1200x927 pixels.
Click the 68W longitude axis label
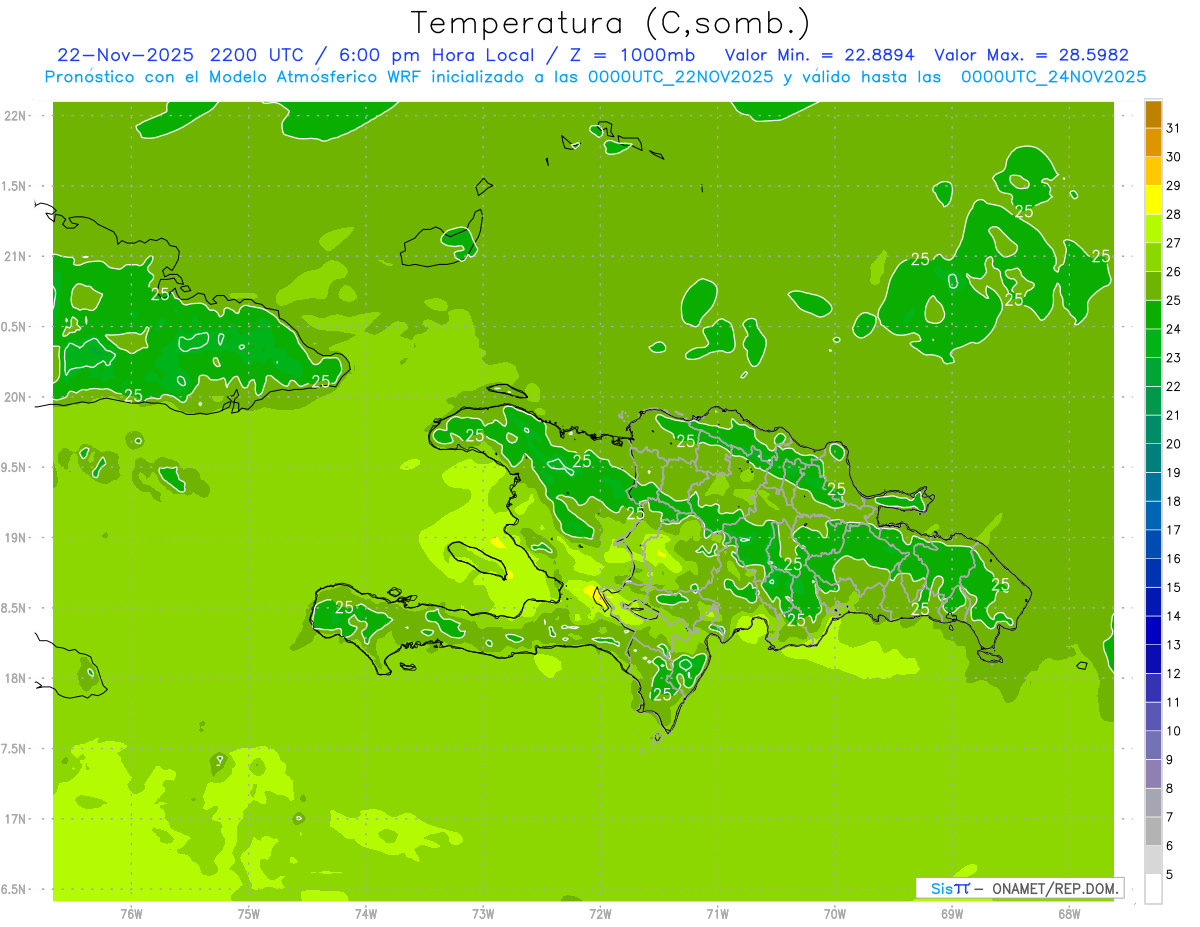pyautogui.click(x=1069, y=913)
